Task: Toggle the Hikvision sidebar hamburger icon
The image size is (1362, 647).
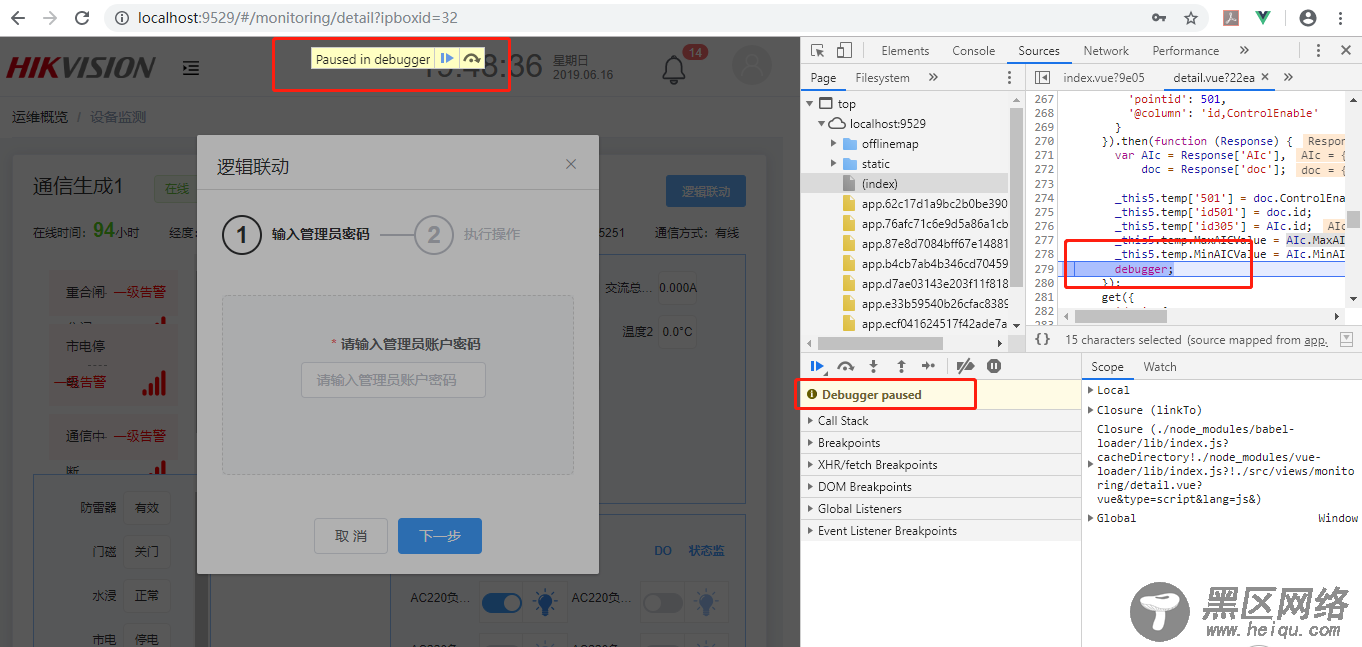Action: tap(190, 68)
